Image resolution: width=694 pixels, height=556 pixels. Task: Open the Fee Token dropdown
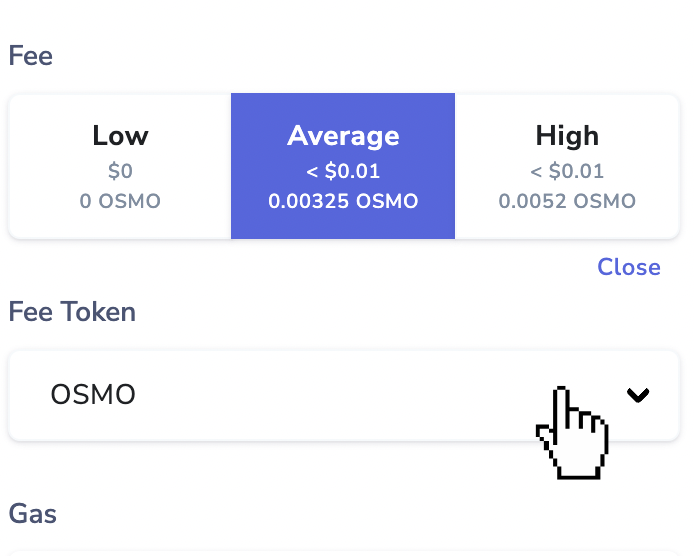343,396
